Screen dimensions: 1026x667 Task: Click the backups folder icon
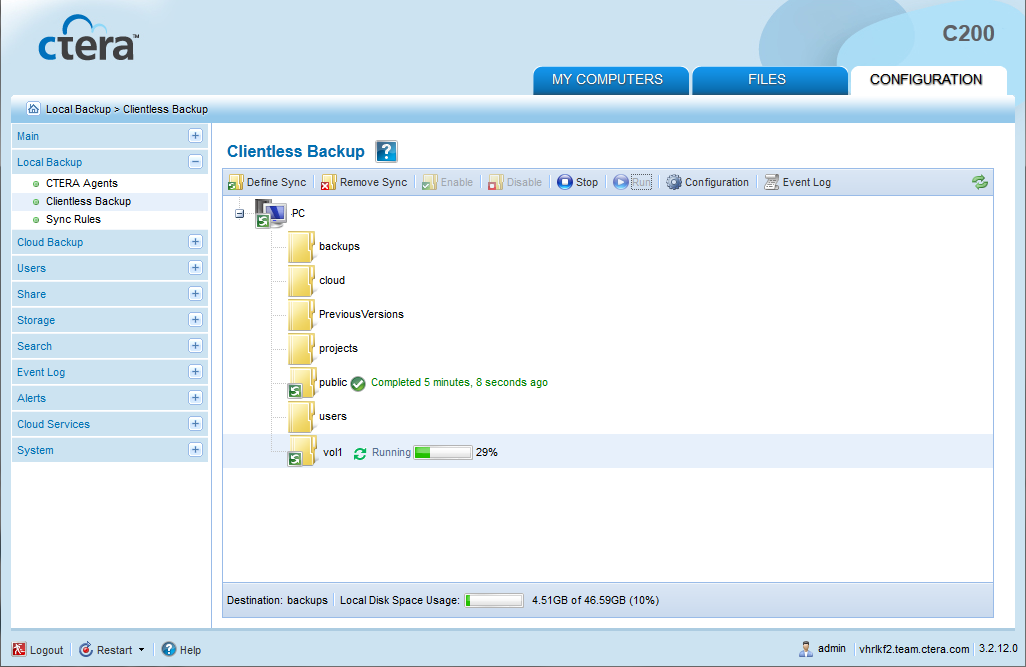click(x=301, y=247)
